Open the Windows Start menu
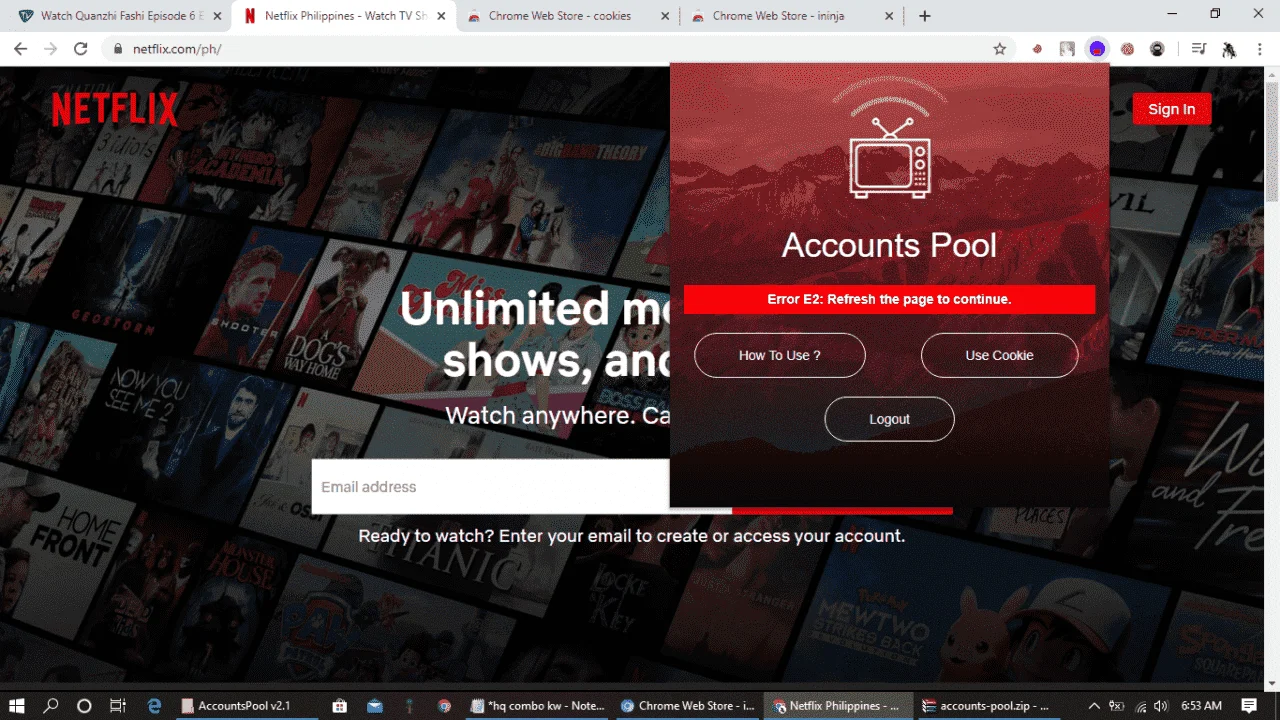This screenshot has height=720, width=1280. [18, 706]
